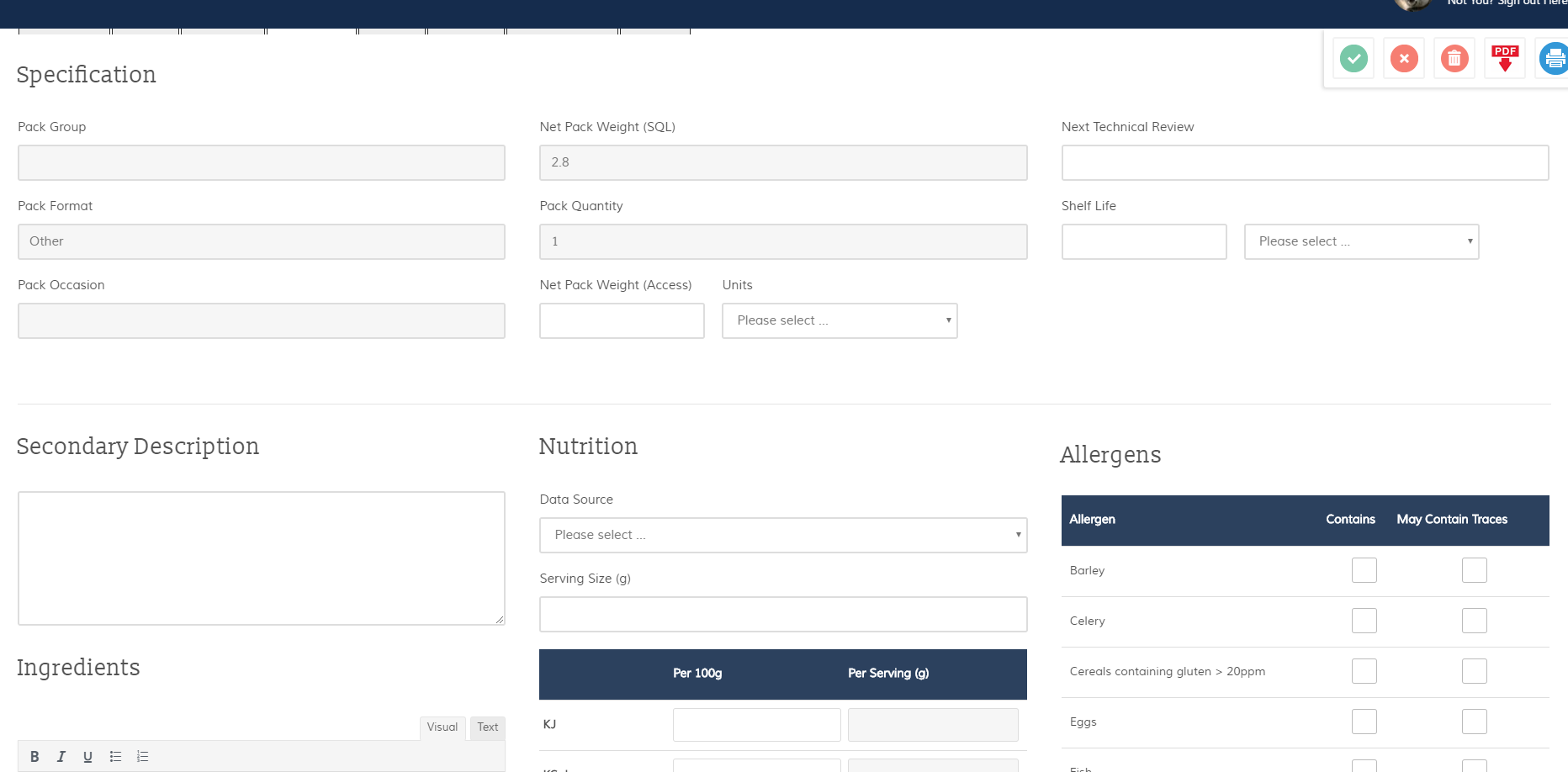
Task: Click the blue printer icon
Action: 1553,58
